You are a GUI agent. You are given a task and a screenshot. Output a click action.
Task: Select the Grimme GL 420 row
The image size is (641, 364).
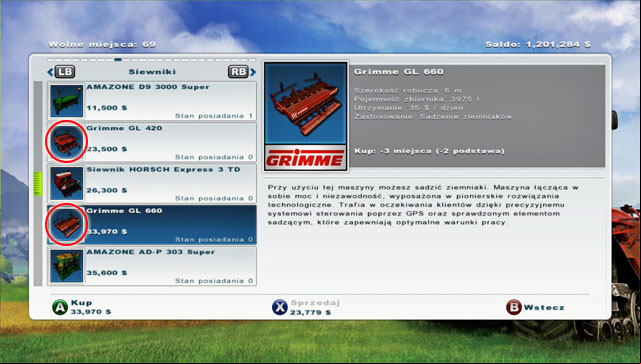152,142
